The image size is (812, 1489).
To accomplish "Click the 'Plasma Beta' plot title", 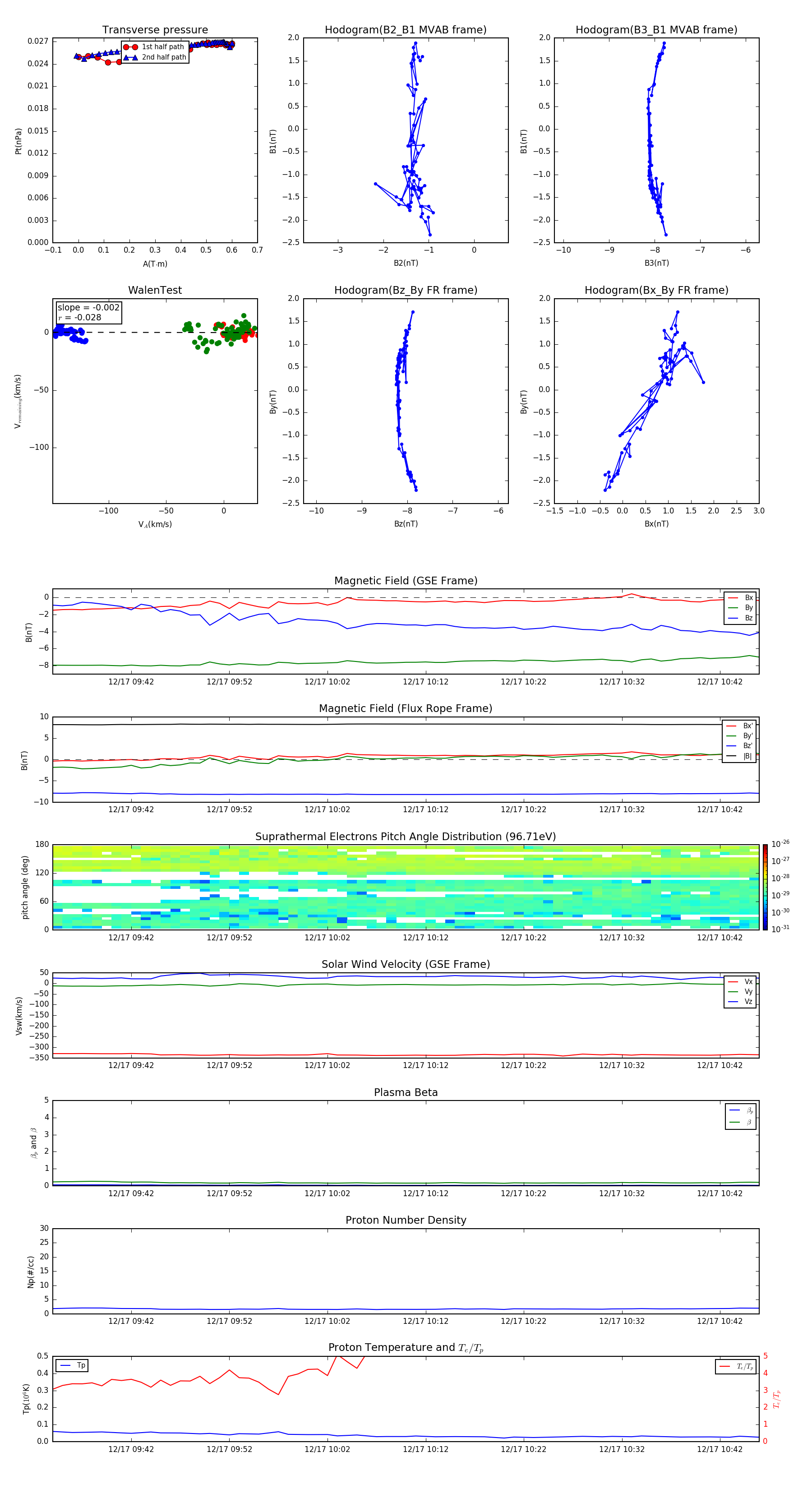I will click(x=406, y=1093).
